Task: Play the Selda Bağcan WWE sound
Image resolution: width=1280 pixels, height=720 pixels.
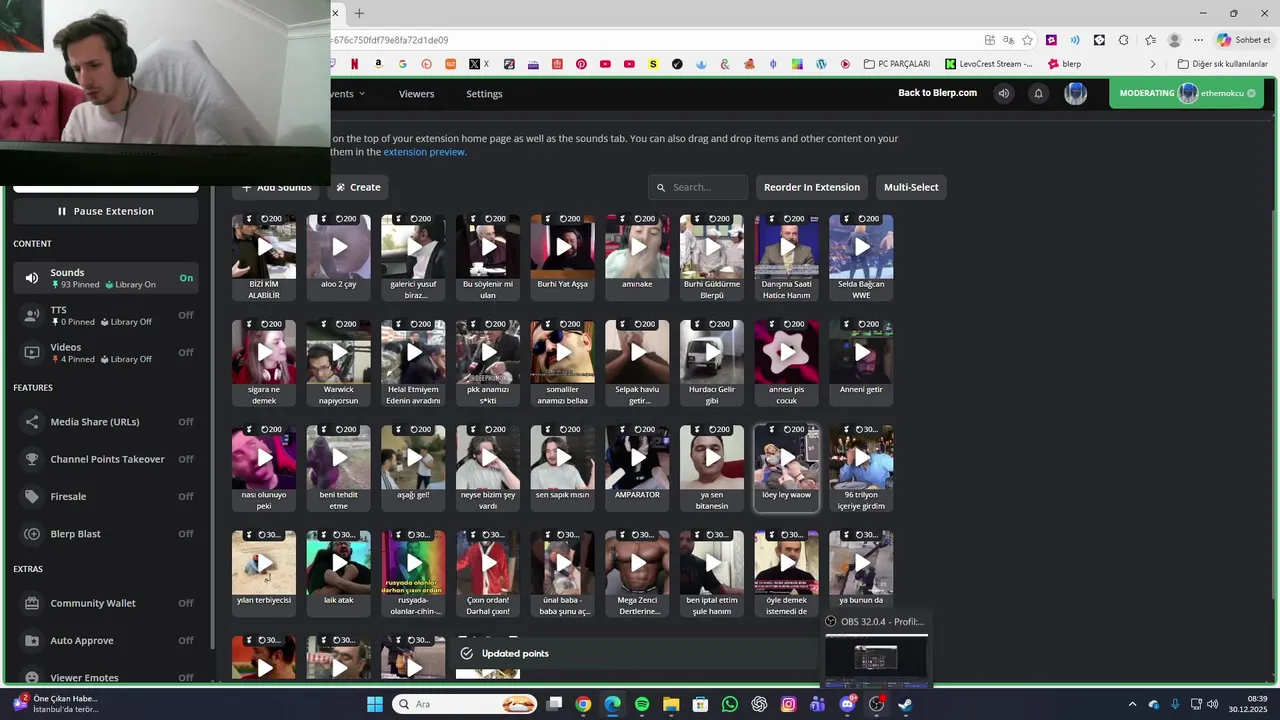Action: [861, 246]
